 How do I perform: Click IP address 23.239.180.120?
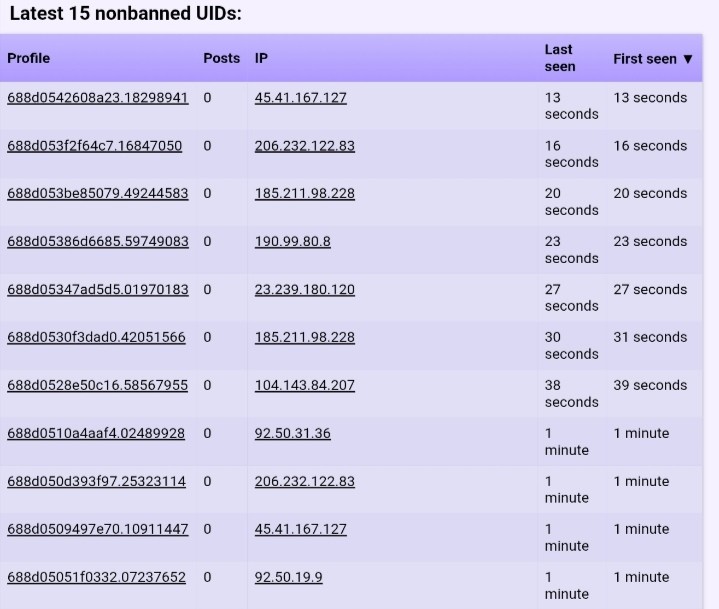[x=304, y=290]
